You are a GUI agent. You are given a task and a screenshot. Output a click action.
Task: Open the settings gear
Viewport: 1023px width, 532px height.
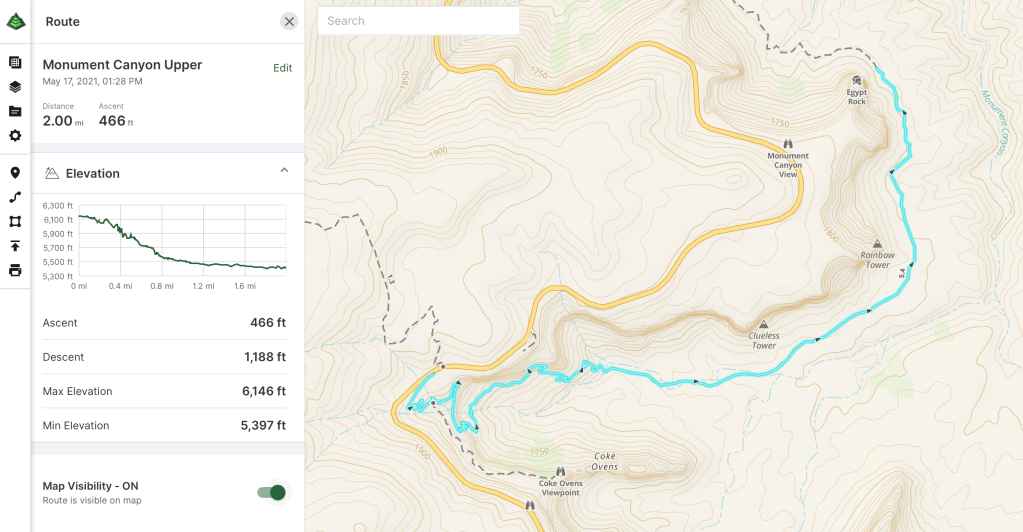15,136
